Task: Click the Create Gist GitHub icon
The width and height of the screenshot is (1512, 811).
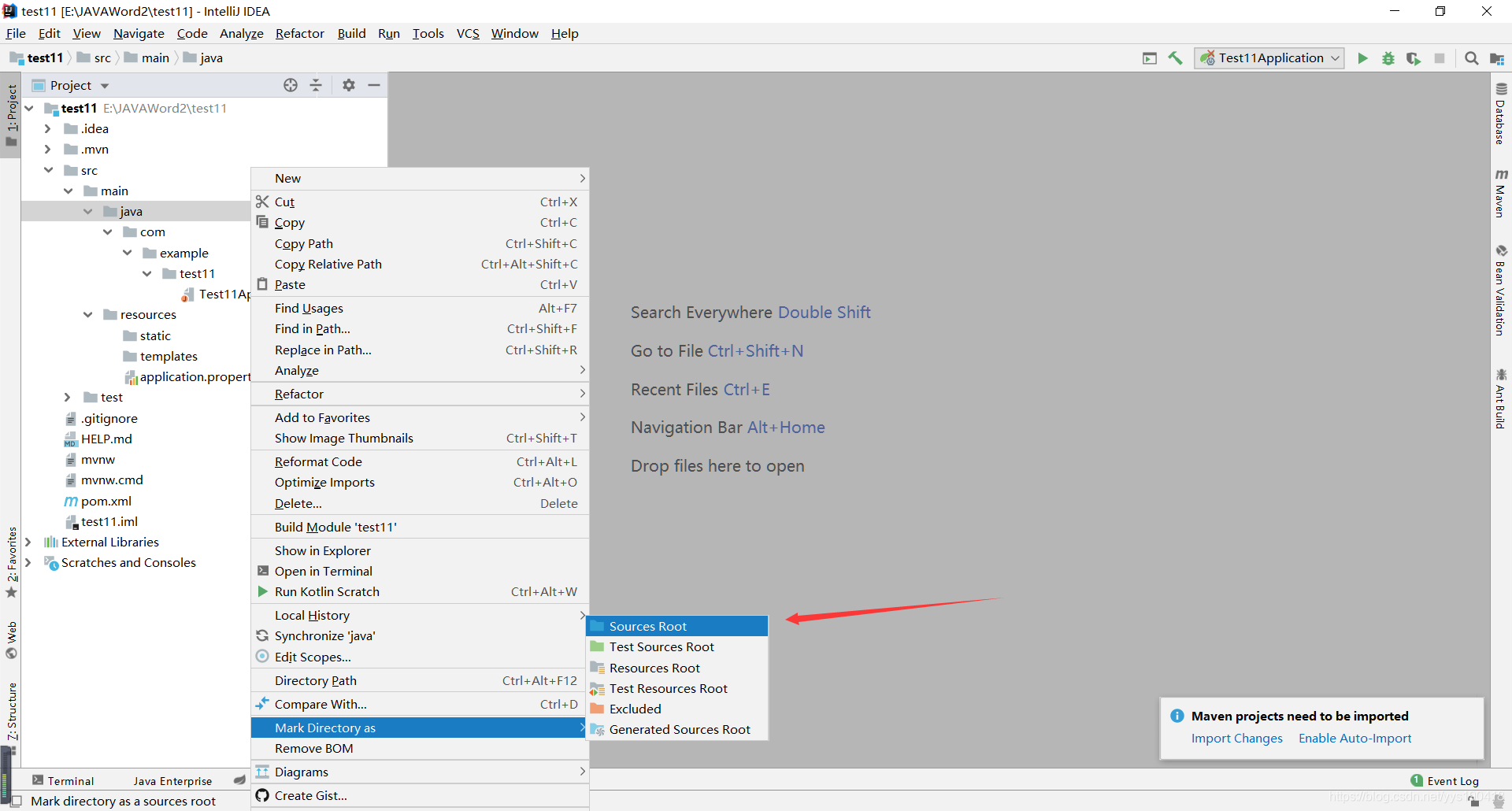Action: (262, 795)
